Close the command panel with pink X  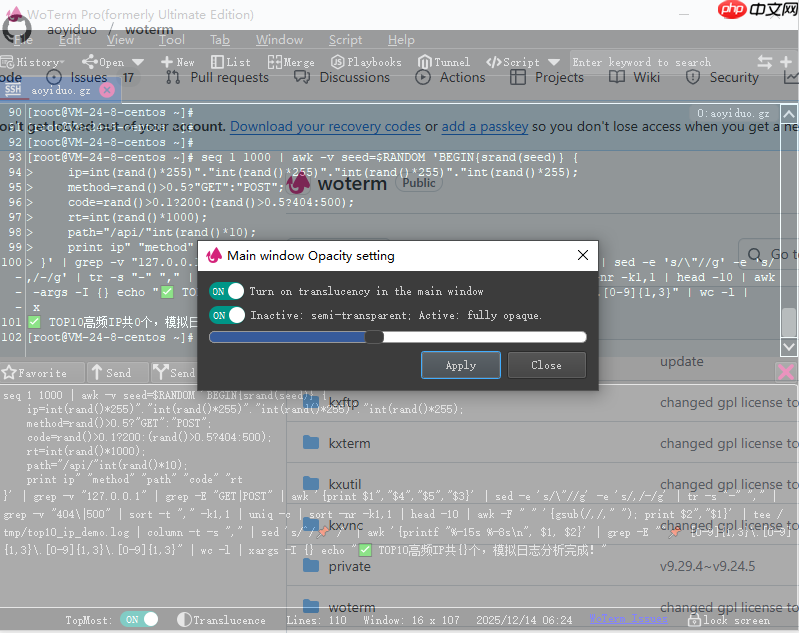tap(785, 372)
